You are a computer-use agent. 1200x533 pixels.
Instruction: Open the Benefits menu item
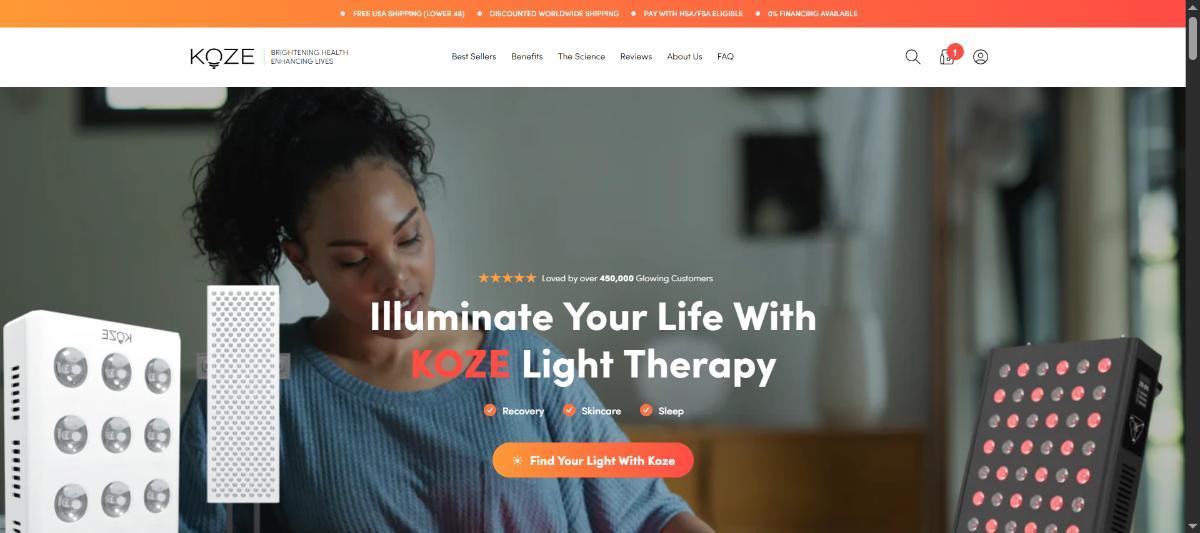pos(527,57)
